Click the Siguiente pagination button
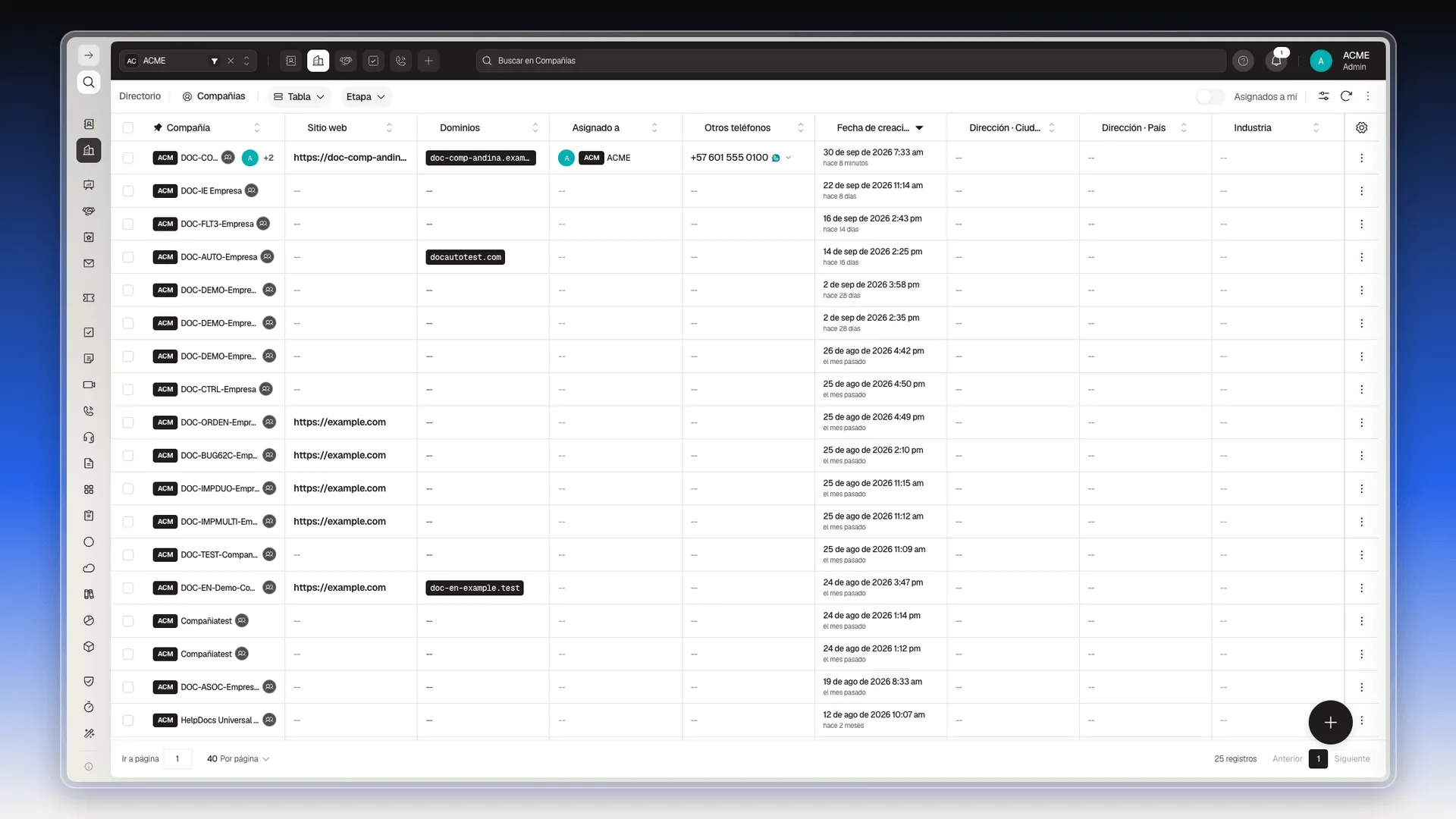 [x=1352, y=758]
